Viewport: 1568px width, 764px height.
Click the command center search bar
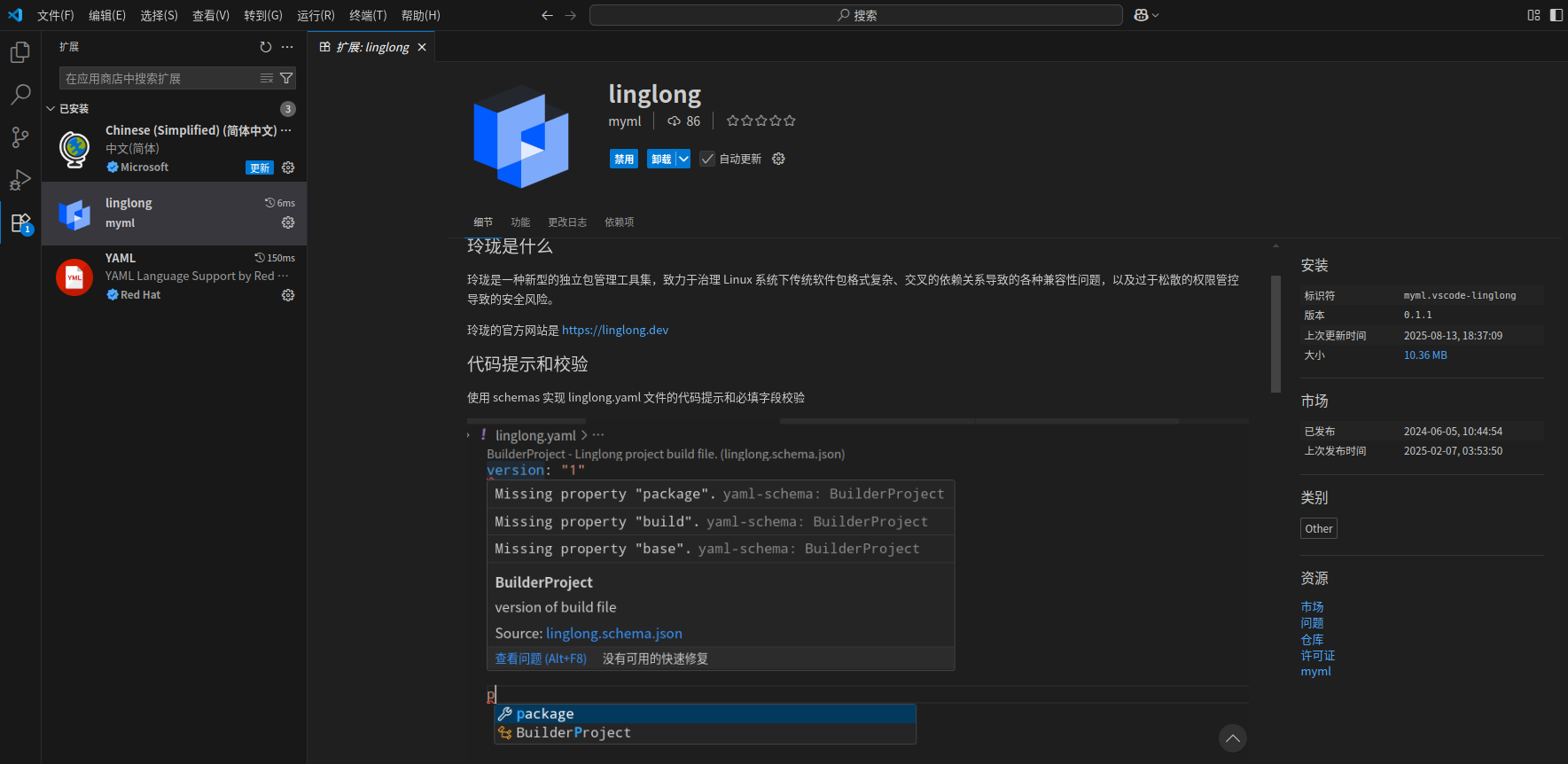coord(856,15)
